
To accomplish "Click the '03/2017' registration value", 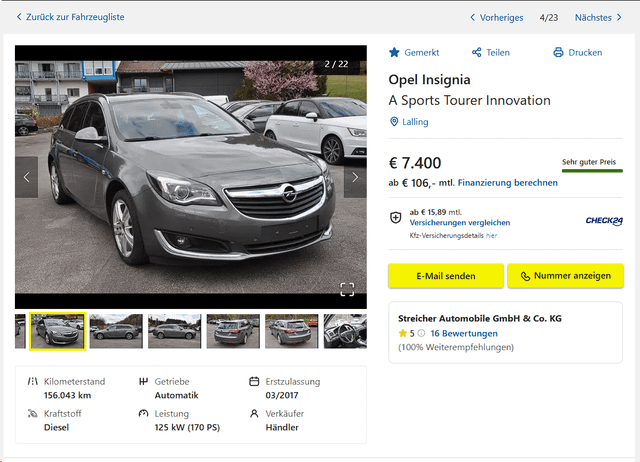I will (x=282, y=395).
